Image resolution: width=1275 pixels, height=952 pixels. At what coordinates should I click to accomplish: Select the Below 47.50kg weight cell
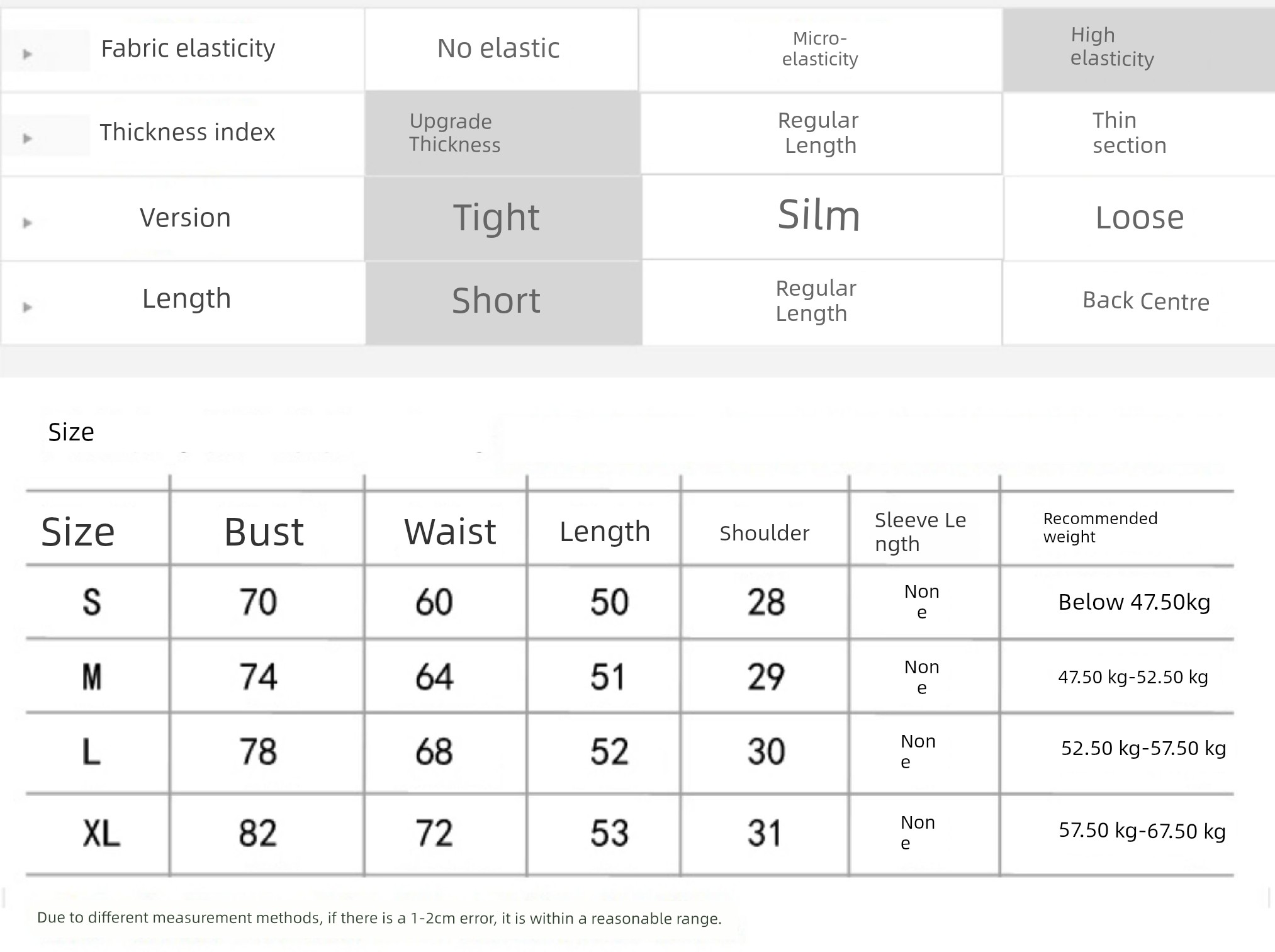(x=1134, y=602)
